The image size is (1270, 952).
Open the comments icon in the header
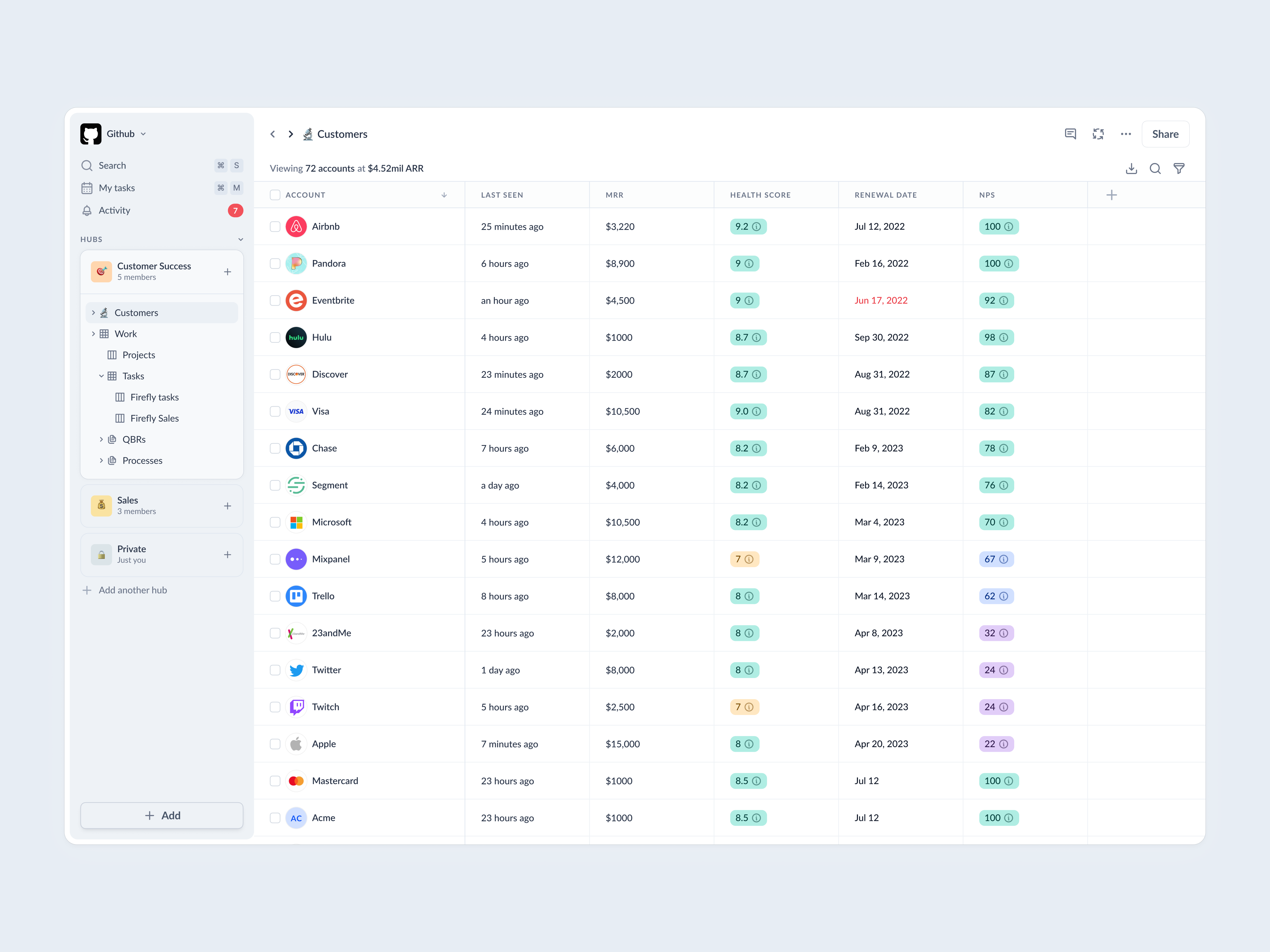(x=1070, y=134)
